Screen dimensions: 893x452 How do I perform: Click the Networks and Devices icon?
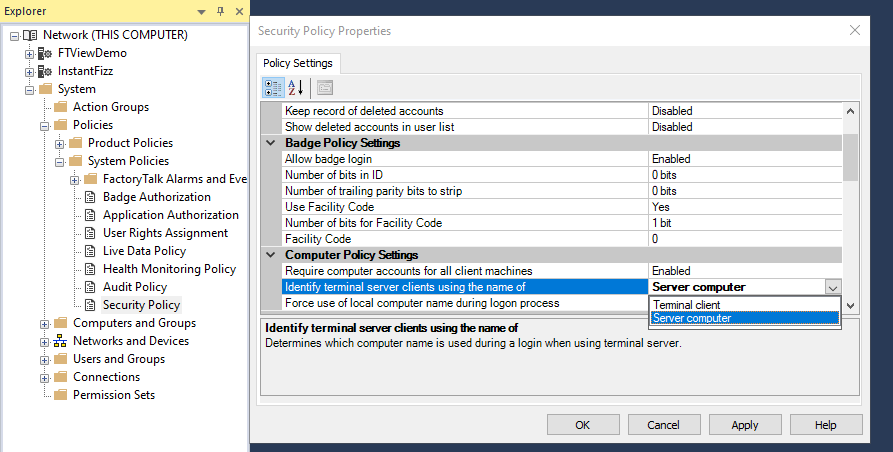[x=60, y=341]
